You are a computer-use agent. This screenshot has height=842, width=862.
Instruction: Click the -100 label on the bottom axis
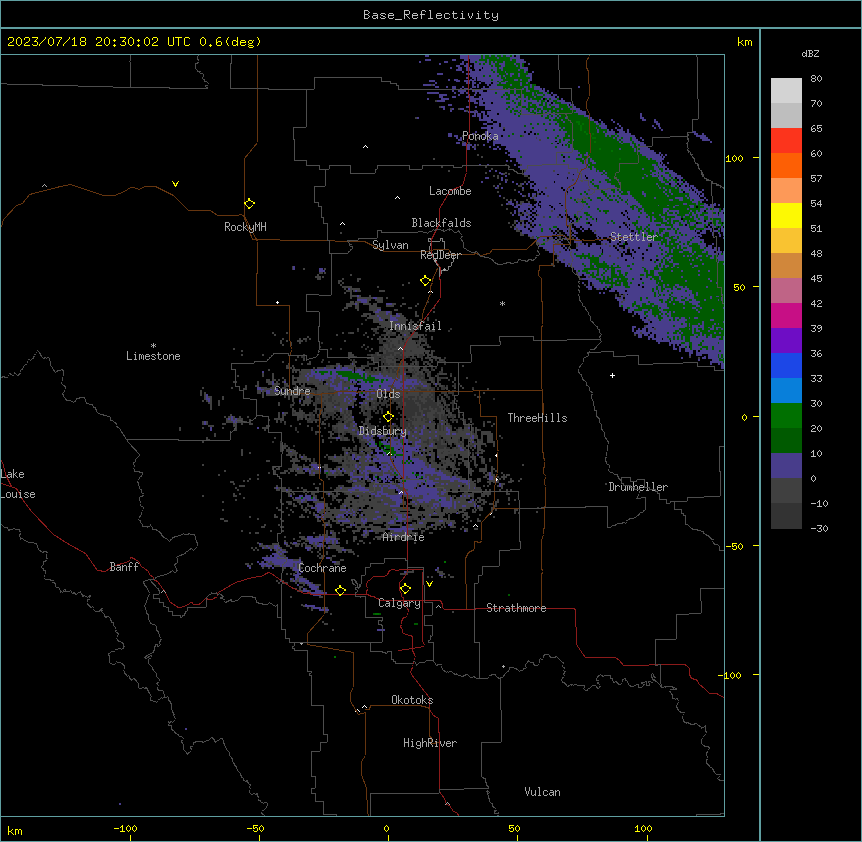coord(125,828)
